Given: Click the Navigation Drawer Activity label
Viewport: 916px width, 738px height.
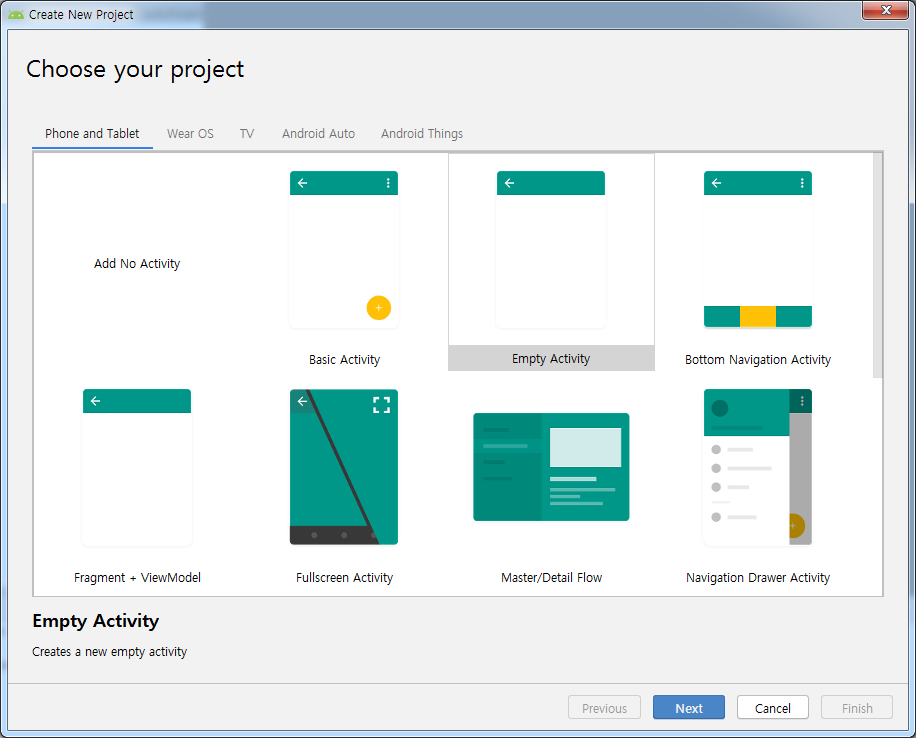Looking at the screenshot, I should 758,577.
